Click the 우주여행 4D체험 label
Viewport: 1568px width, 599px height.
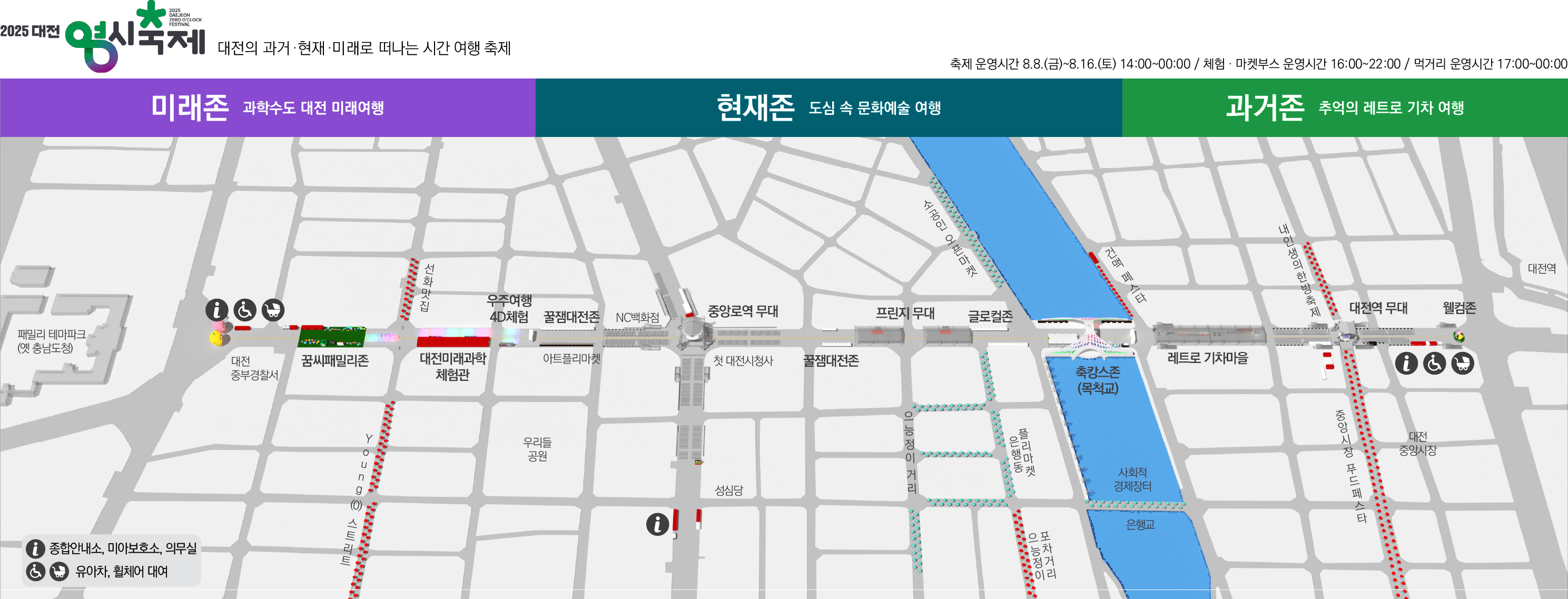click(509, 309)
